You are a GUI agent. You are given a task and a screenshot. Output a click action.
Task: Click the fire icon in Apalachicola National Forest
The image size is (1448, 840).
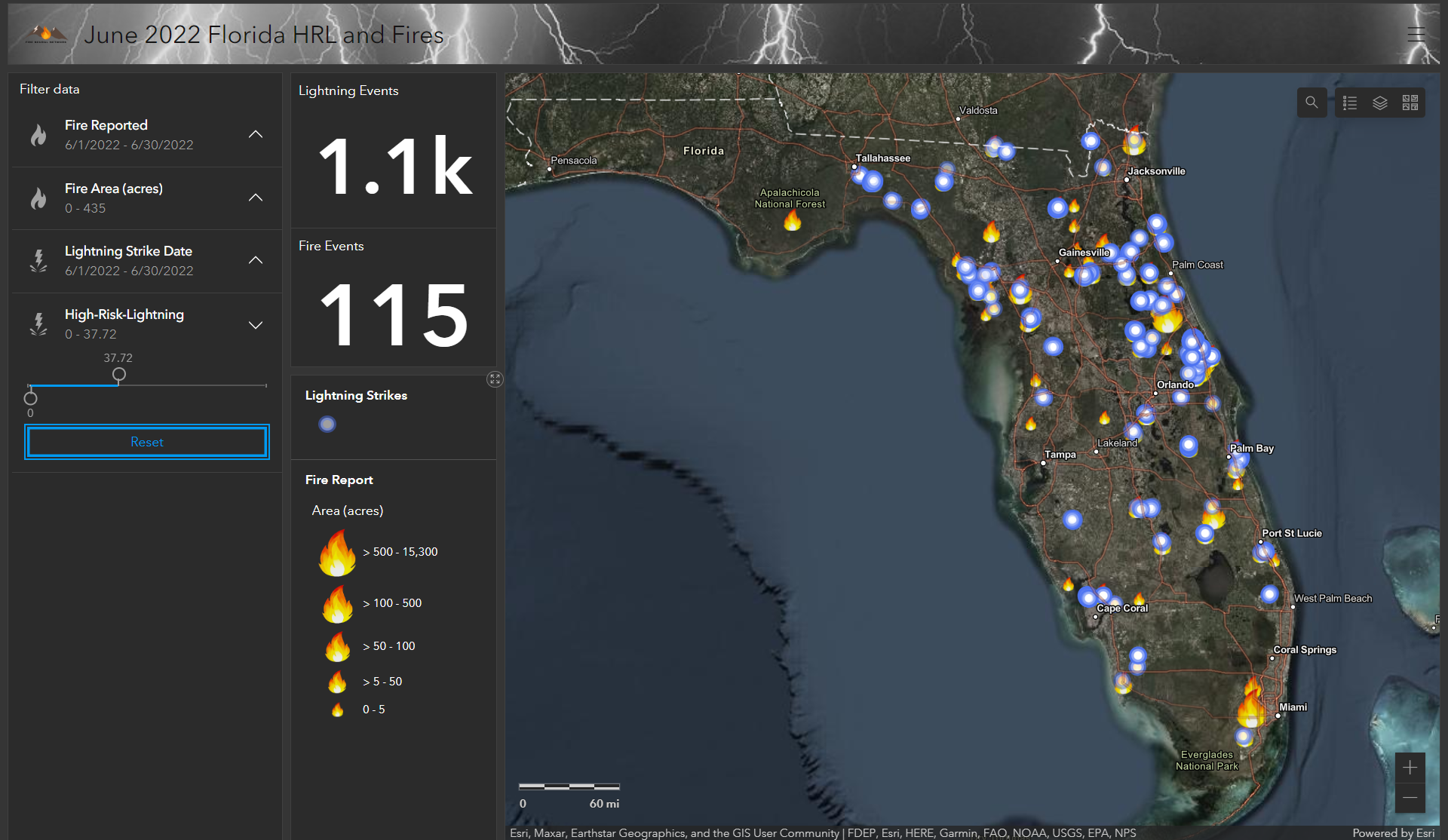click(x=792, y=220)
